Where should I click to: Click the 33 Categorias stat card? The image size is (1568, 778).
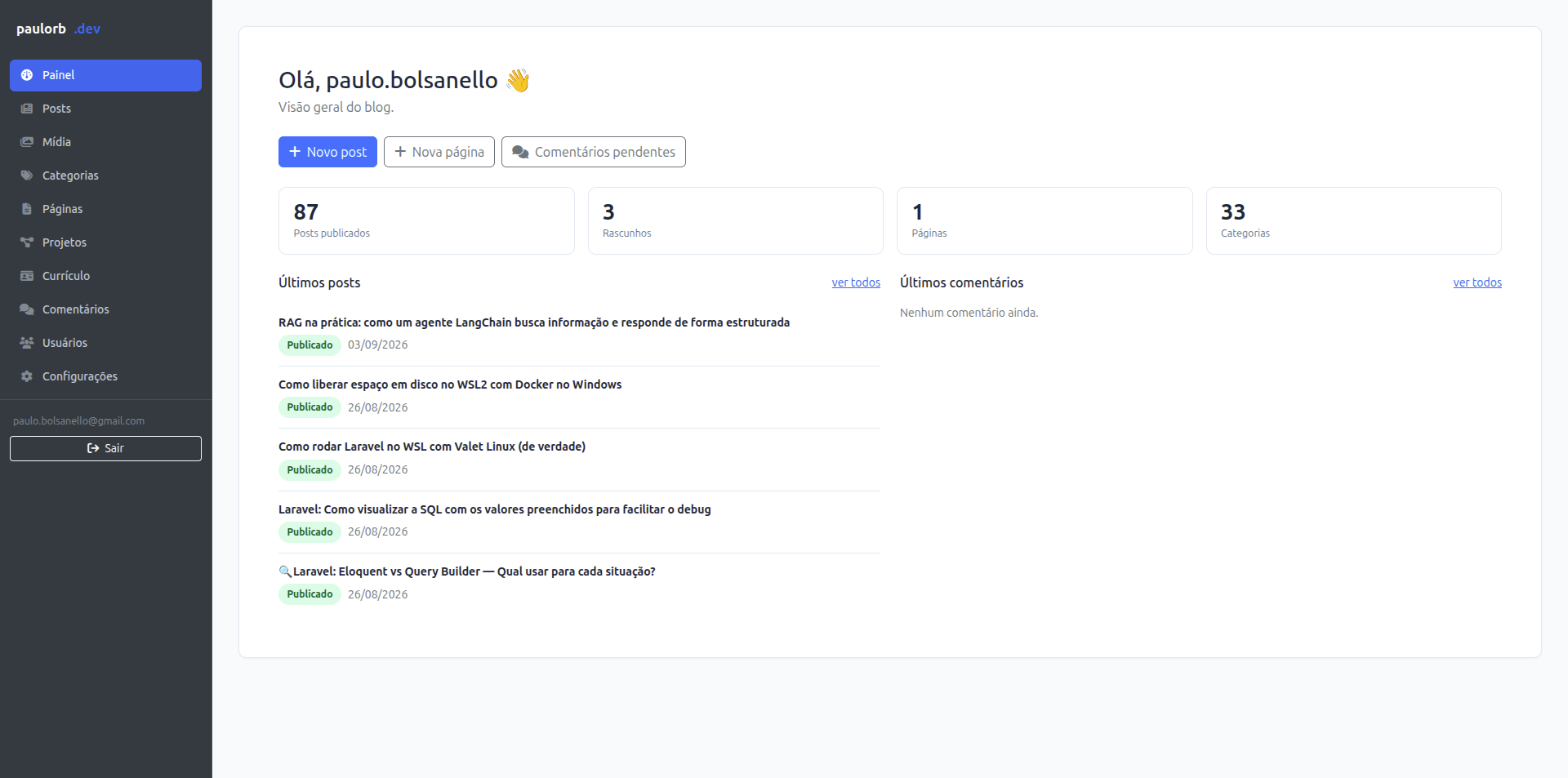tap(1354, 220)
